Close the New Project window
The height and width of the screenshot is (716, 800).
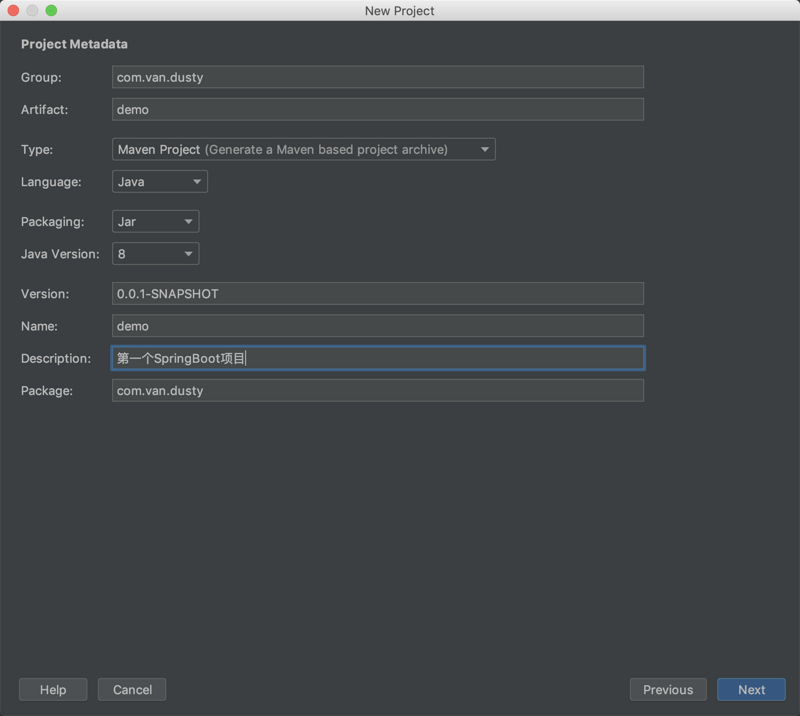[14, 11]
